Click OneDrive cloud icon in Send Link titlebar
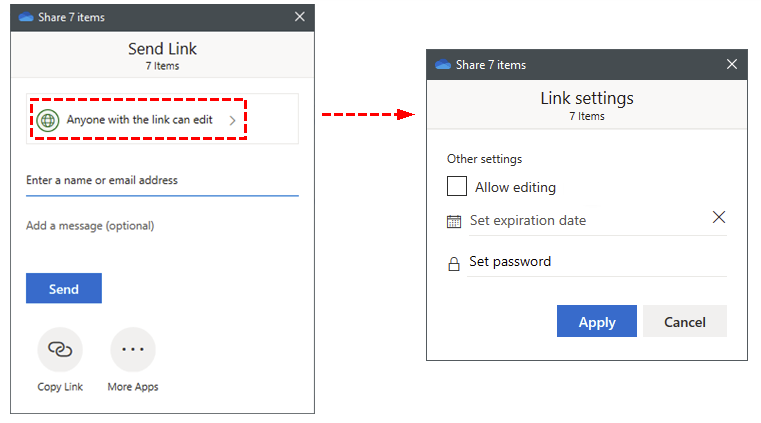Screen dimensions: 761x423 (26, 17)
